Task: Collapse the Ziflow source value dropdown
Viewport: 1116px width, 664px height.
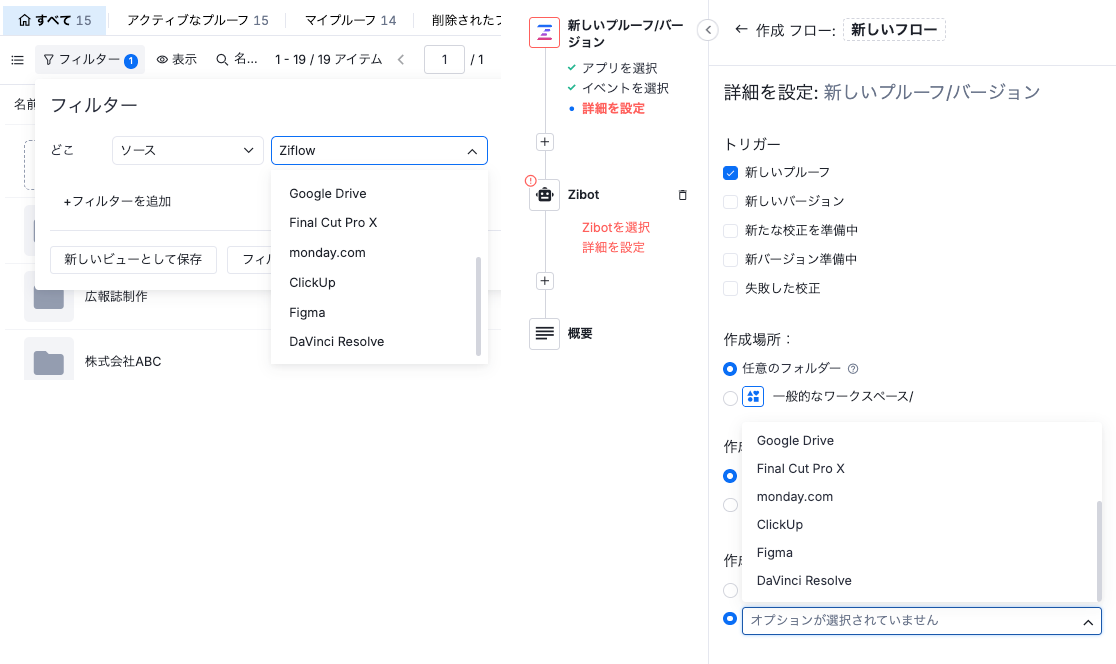Action: click(379, 150)
